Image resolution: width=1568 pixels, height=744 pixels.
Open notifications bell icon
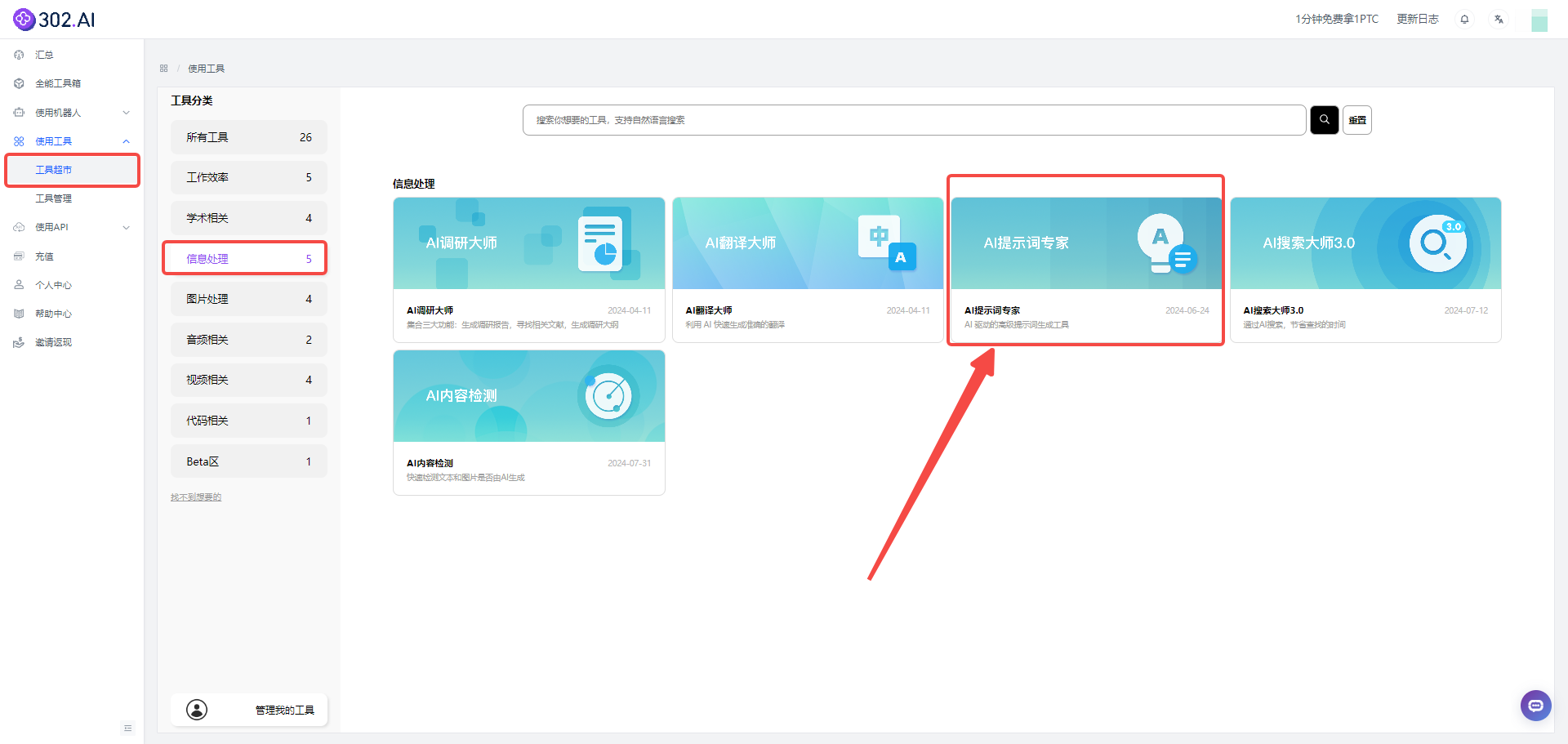click(x=1464, y=19)
